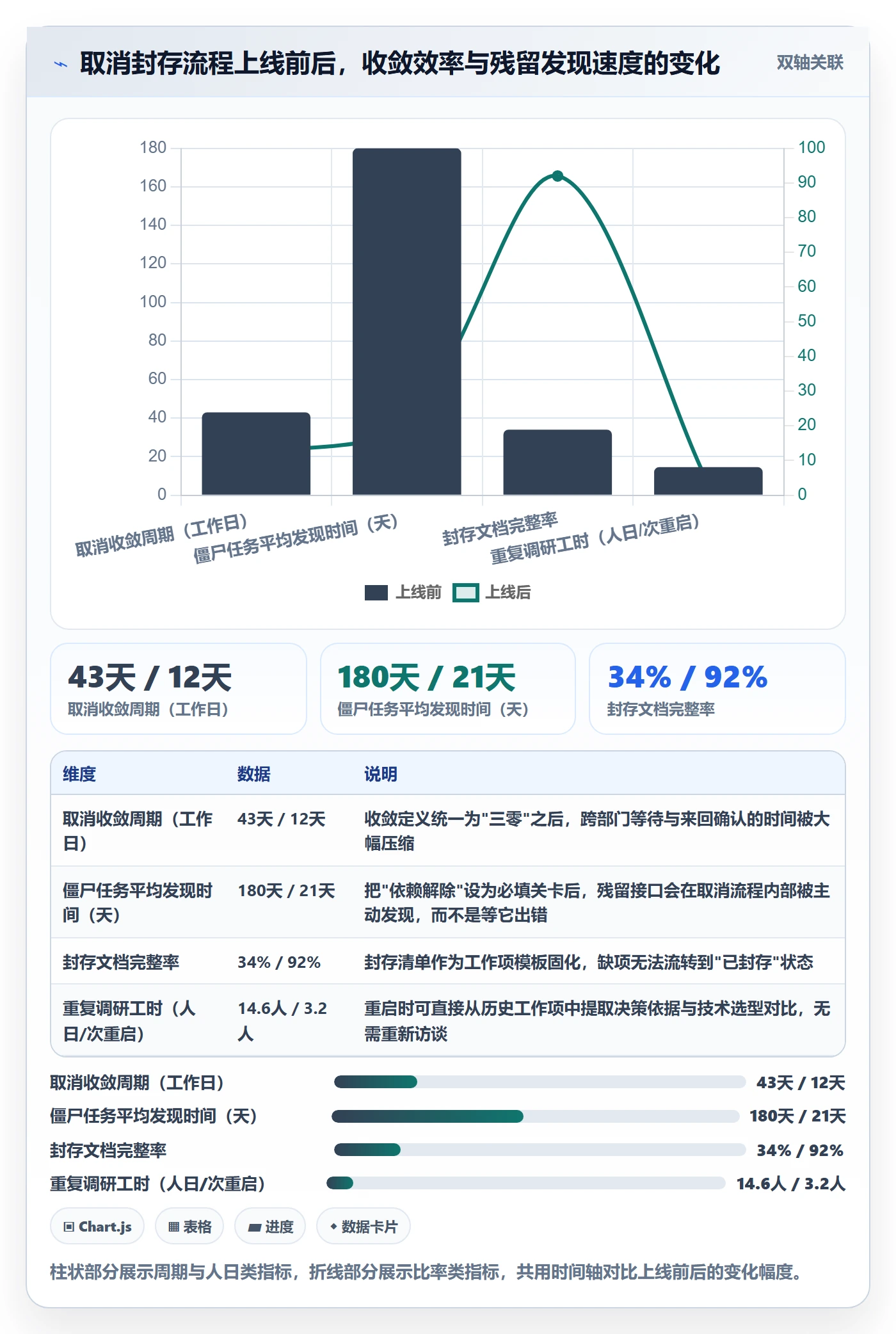Select the Chart.js chip

tap(97, 1226)
